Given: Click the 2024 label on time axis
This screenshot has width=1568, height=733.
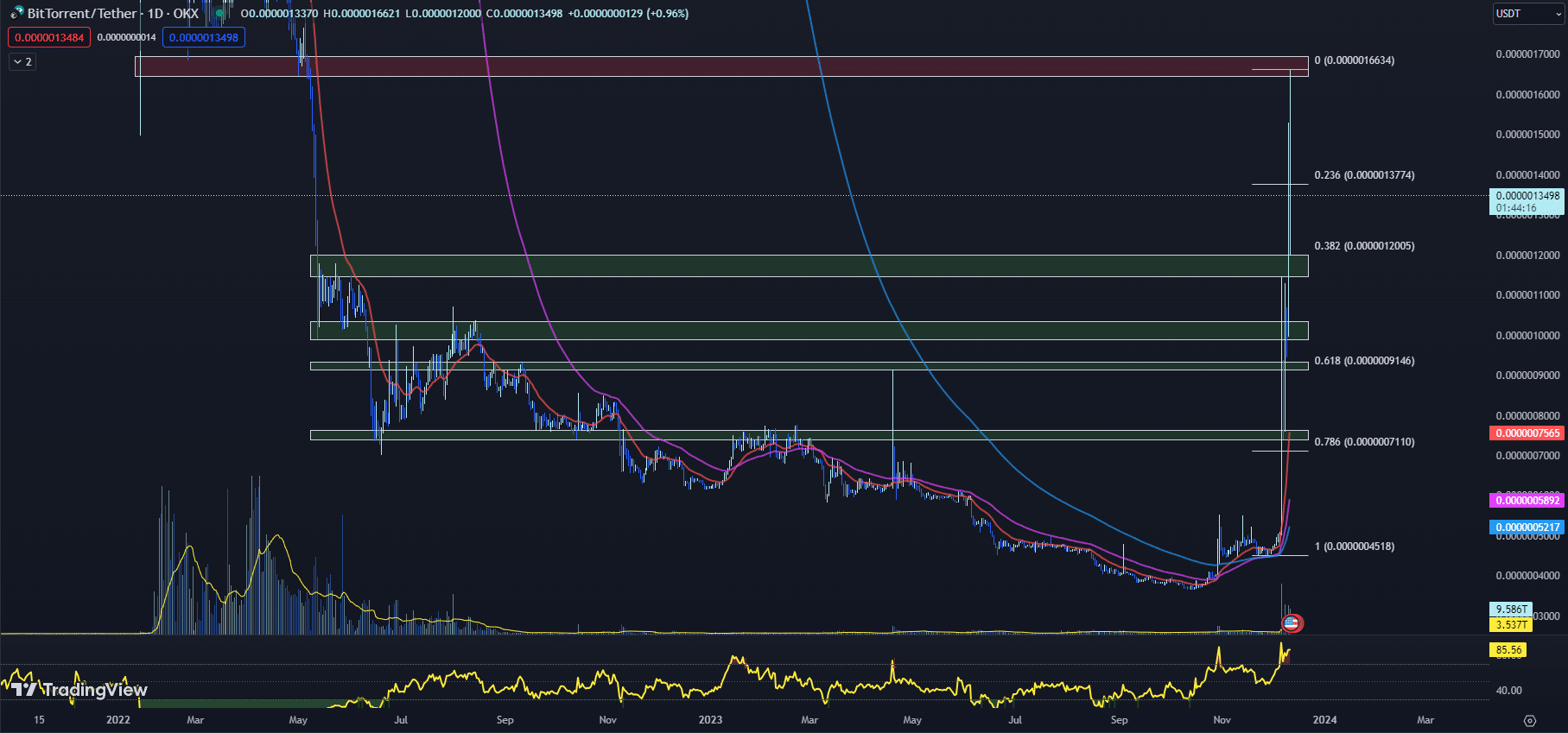Looking at the screenshot, I should [x=1324, y=719].
